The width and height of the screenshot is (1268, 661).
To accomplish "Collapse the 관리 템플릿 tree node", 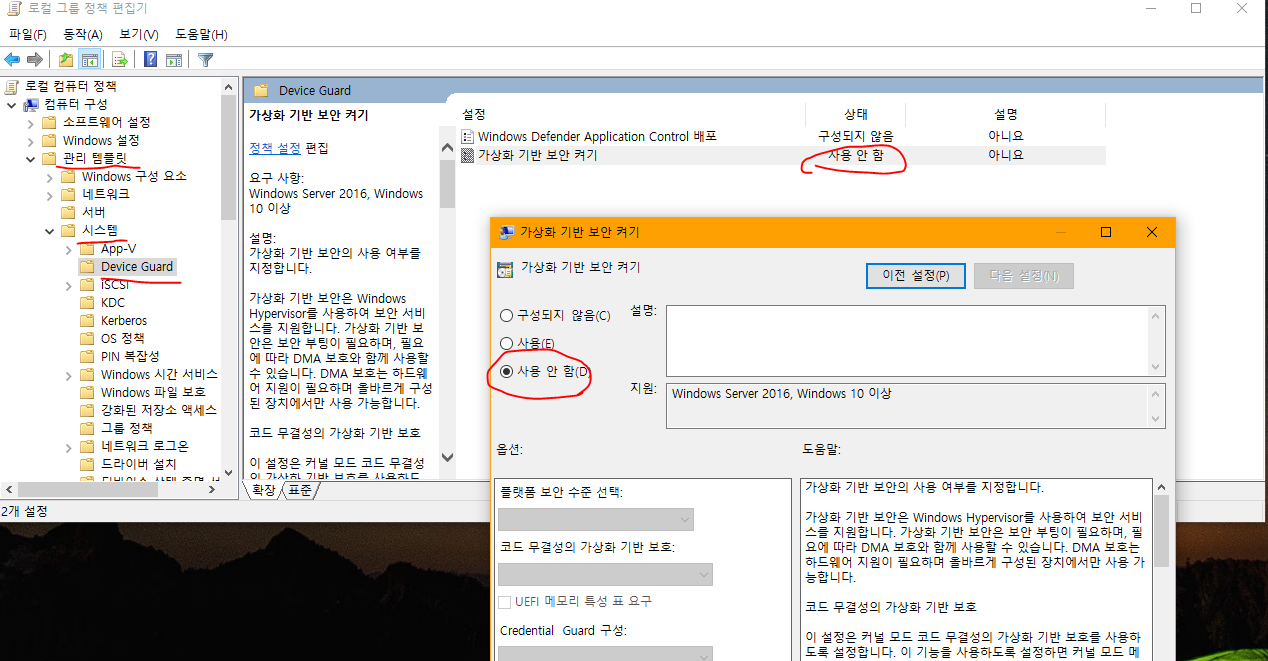I will tap(30, 158).
